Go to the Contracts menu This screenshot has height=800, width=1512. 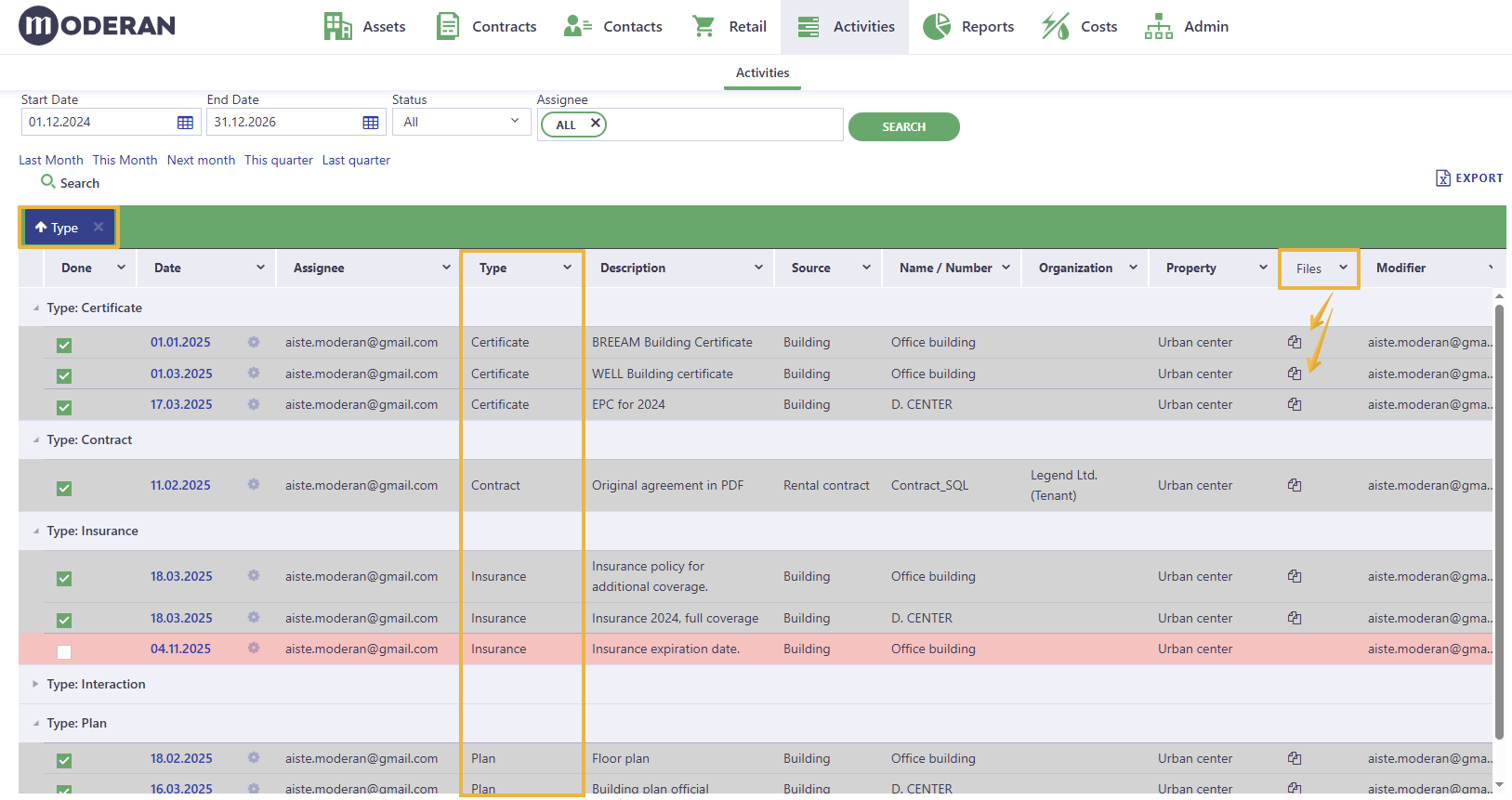(486, 27)
